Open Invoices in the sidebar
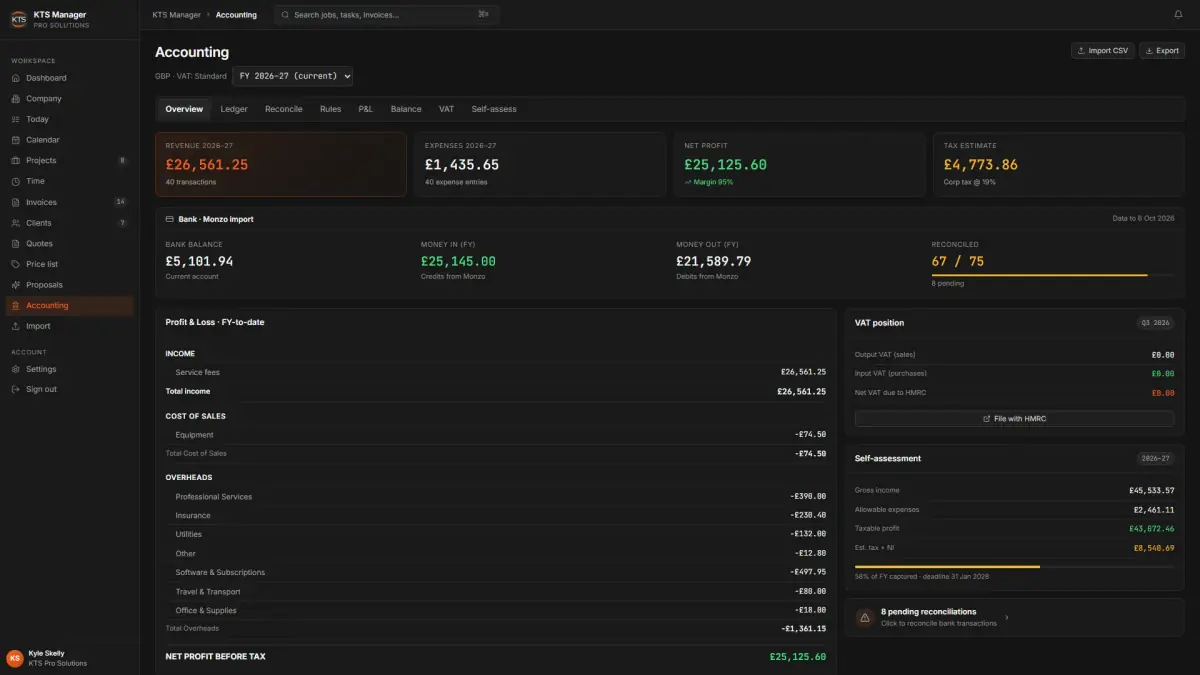 coord(69,202)
